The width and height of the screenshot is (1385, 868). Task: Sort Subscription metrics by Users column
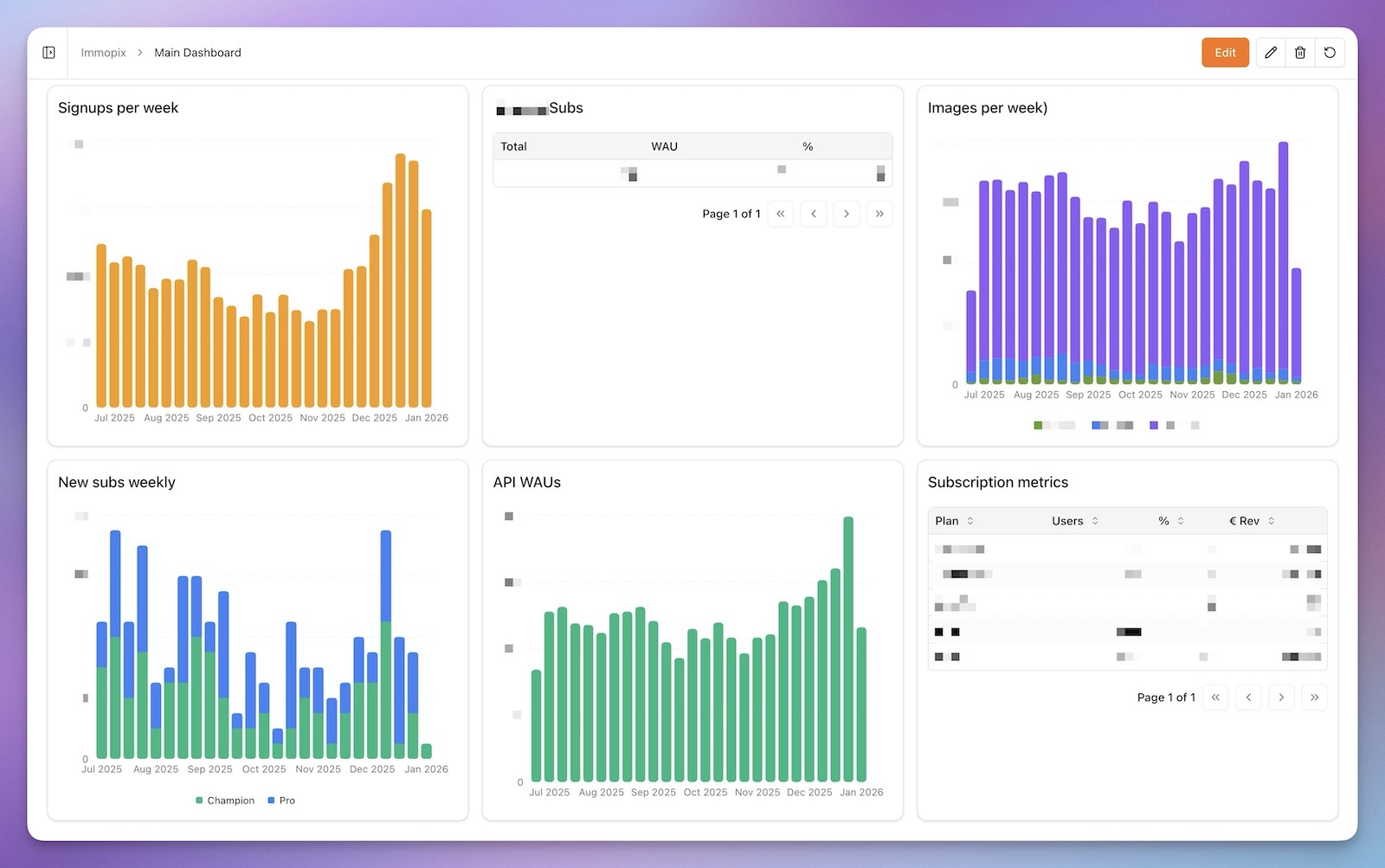(1074, 521)
